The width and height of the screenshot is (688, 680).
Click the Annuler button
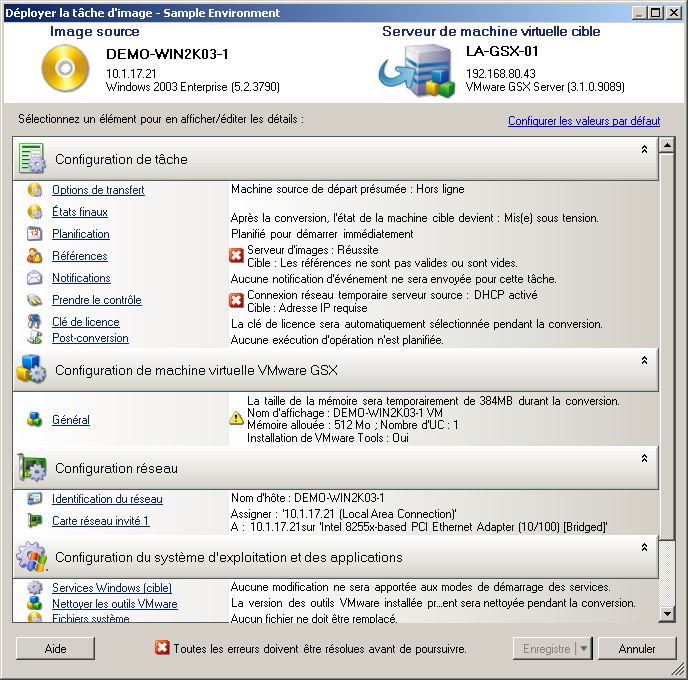point(637,648)
